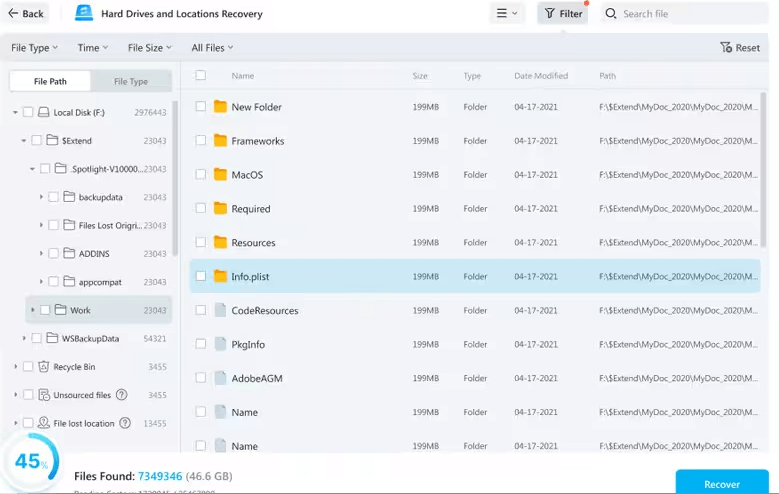Click the CodeResources file icon
The height and width of the screenshot is (494, 779).
220,310
